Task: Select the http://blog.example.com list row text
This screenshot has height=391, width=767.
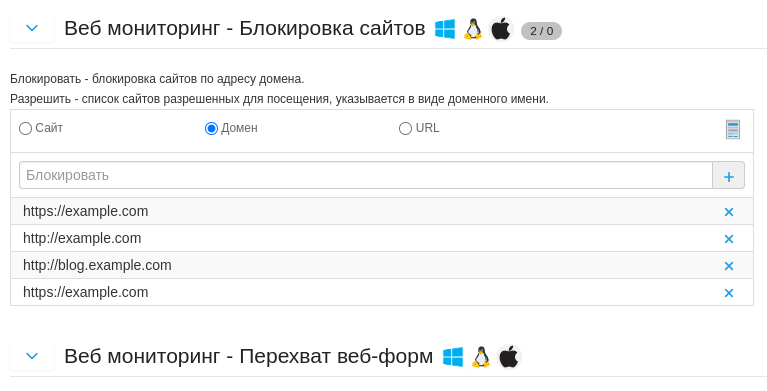Action: 97,265
